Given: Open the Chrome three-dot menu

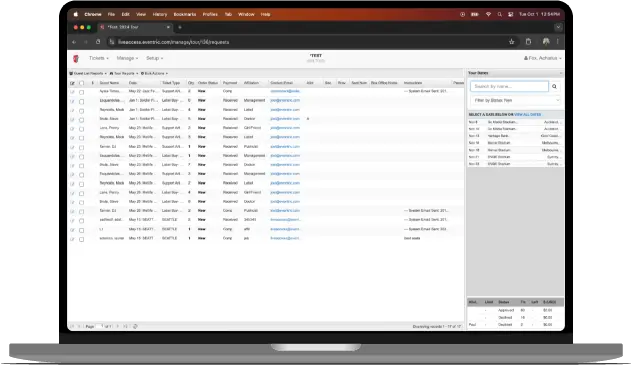Looking at the screenshot, I should click(558, 42).
